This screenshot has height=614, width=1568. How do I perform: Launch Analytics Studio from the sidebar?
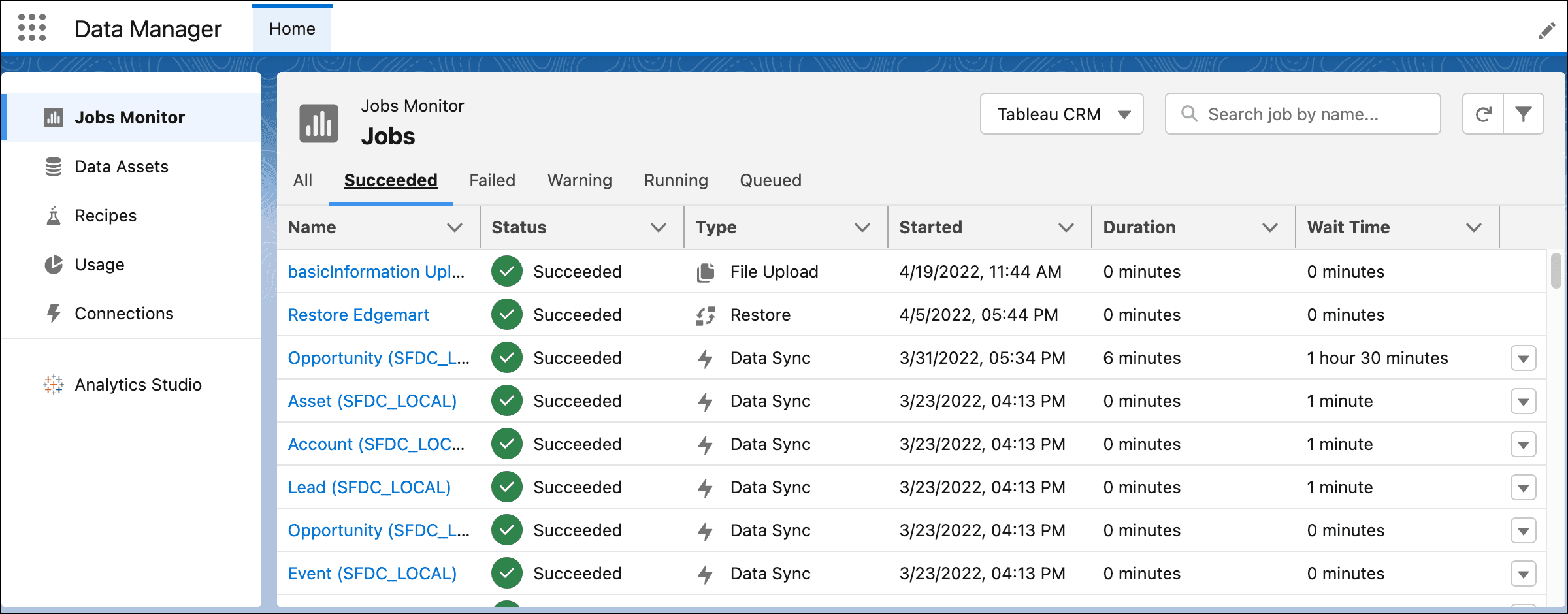tap(138, 385)
